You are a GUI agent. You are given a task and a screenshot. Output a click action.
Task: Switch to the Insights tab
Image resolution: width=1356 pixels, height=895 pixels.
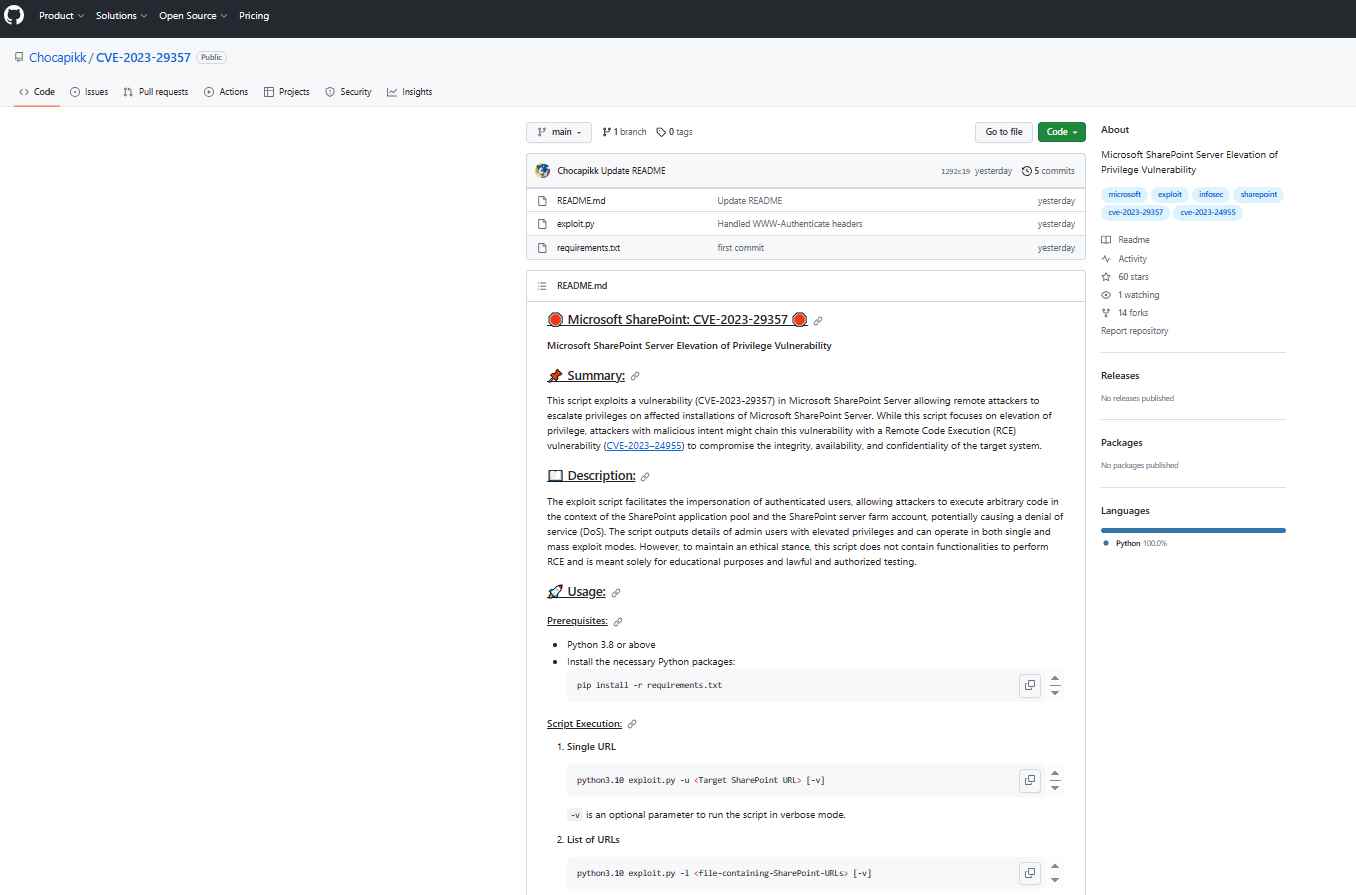(410, 92)
